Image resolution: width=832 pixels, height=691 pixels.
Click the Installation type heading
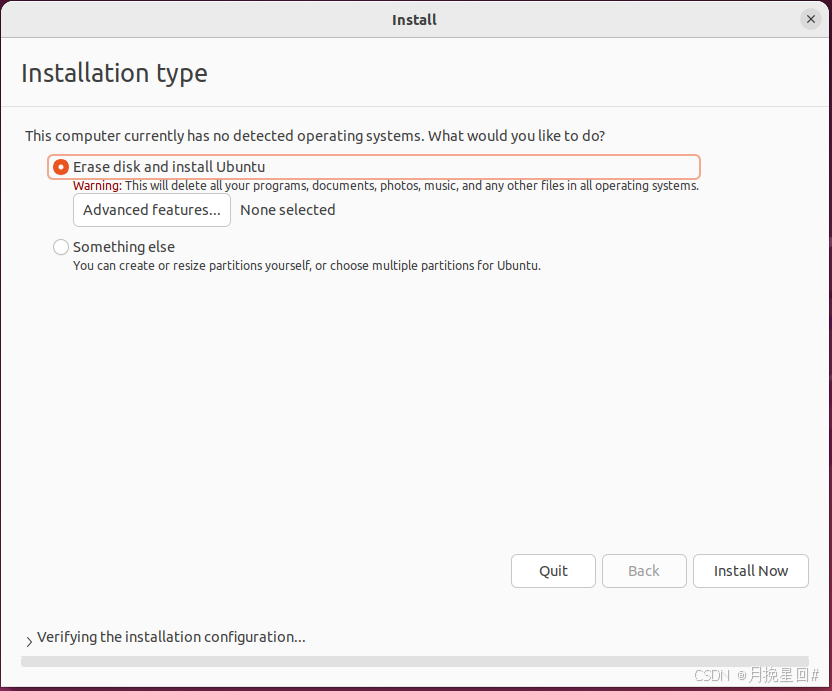point(114,74)
